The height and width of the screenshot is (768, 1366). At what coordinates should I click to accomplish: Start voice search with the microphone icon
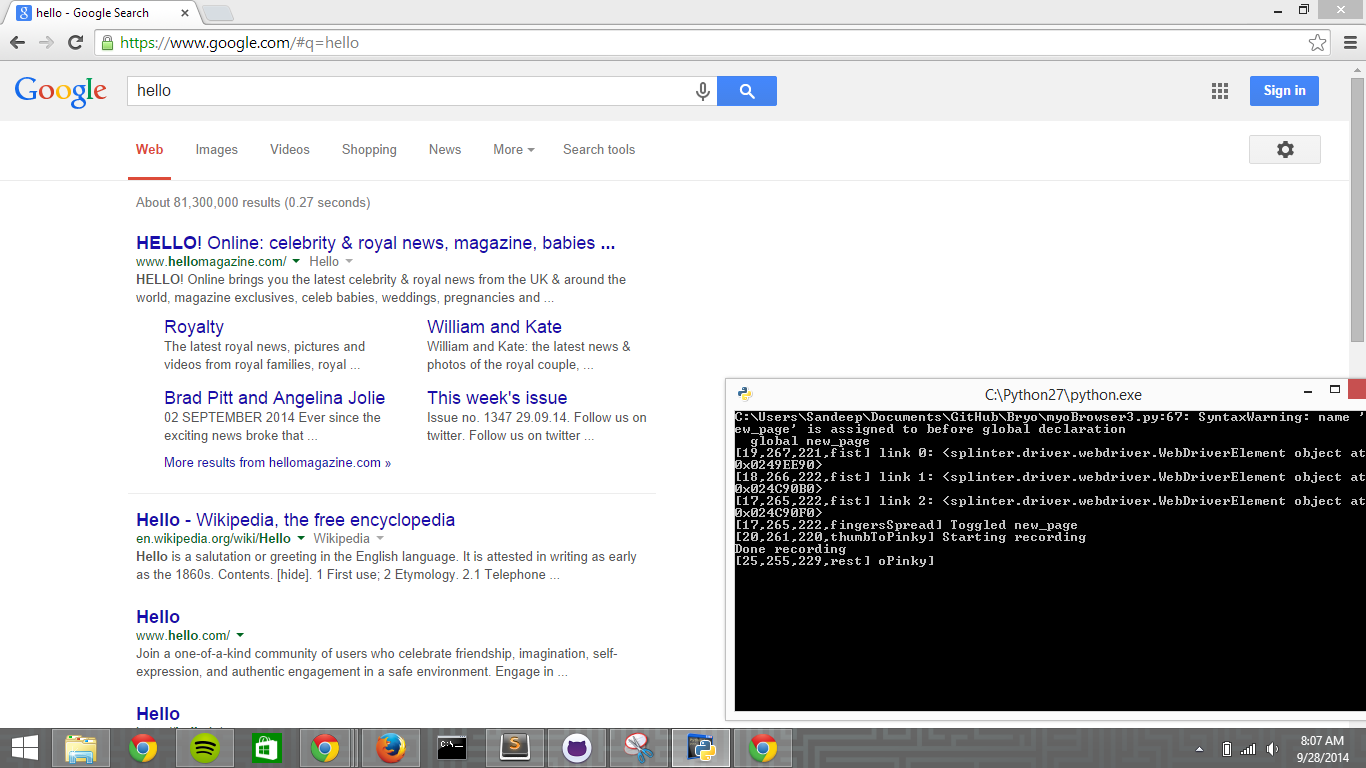tap(703, 91)
